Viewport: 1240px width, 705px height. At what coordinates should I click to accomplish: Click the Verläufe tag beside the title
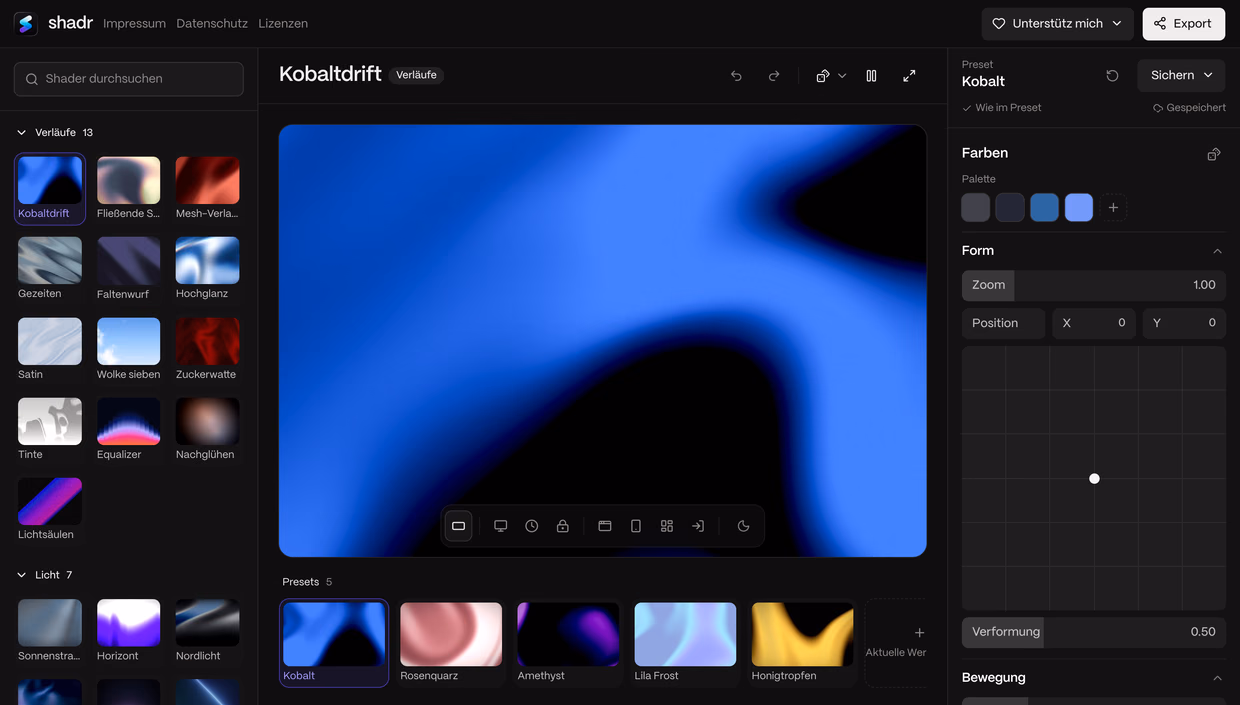pyautogui.click(x=416, y=75)
